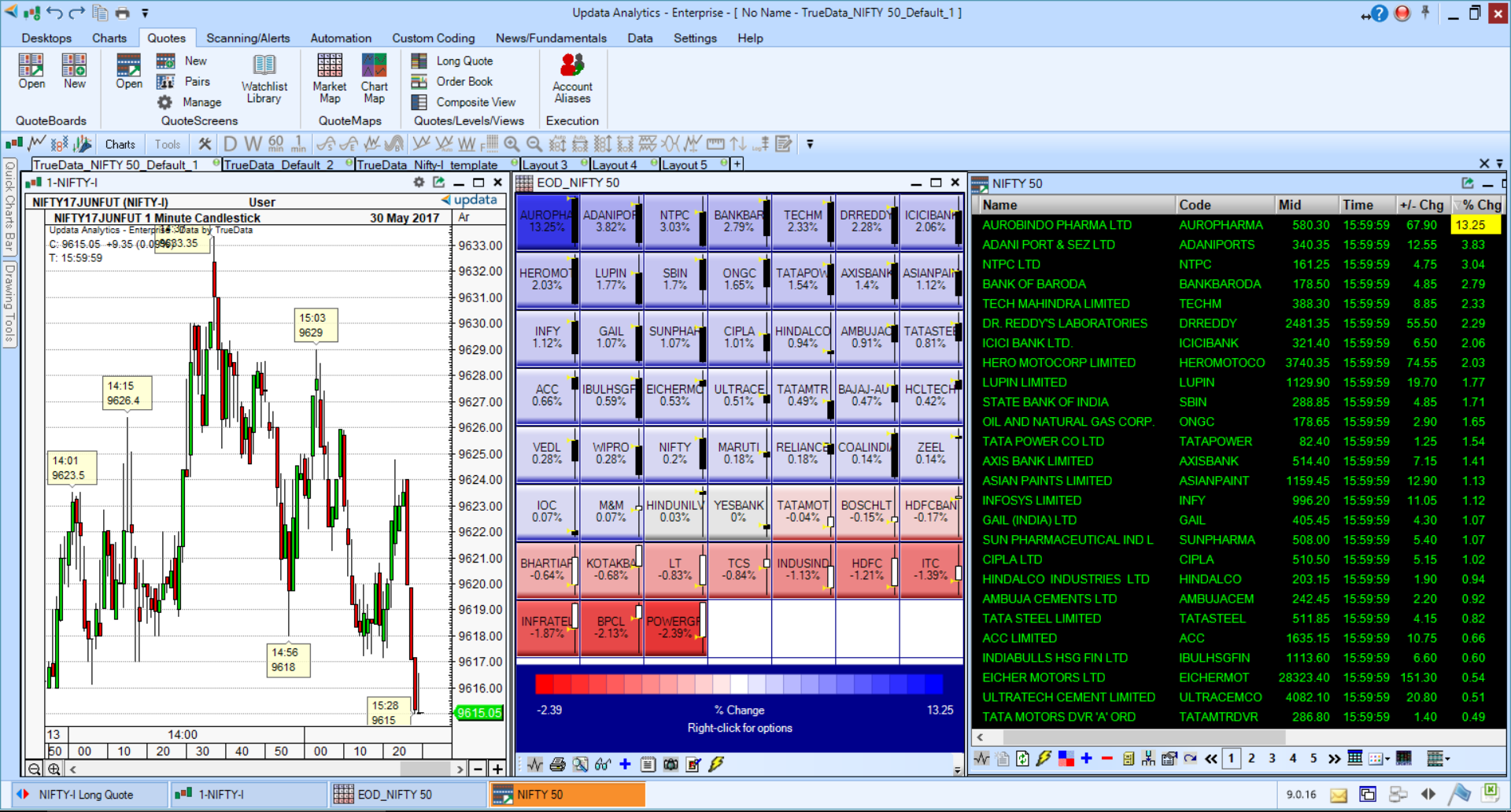Go to the previous quote page set («)
Screen dimensions: 1511x812
coord(1210,758)
